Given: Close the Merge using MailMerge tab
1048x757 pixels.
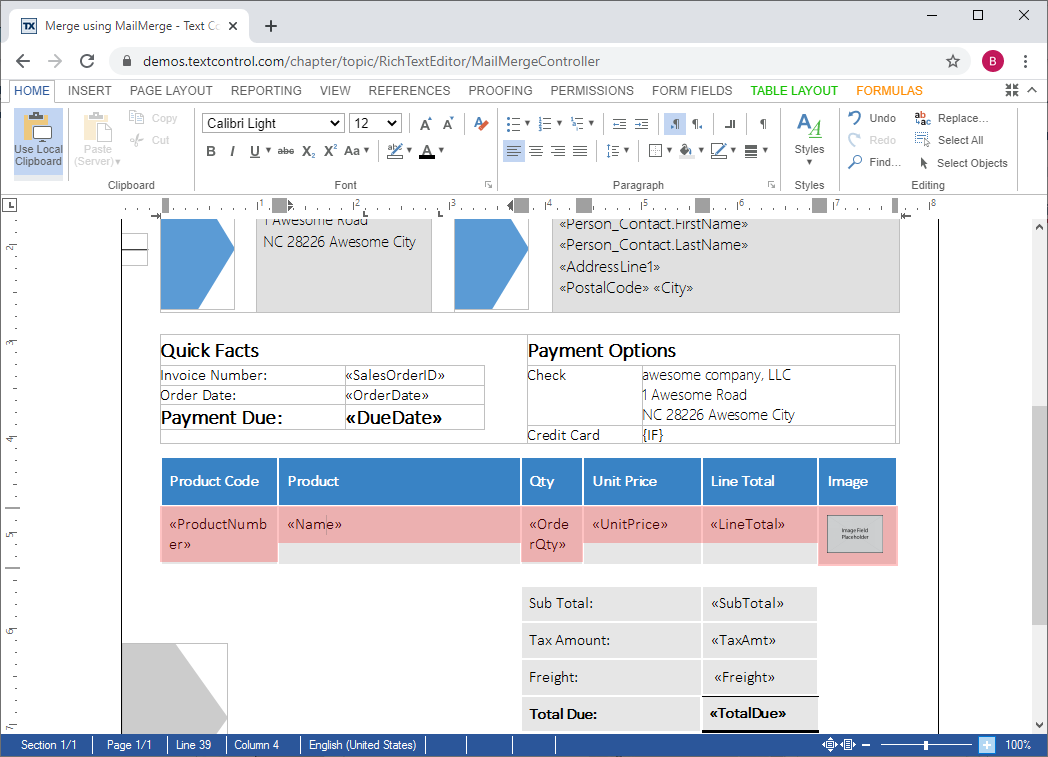Looking at the screenshot, I should 233,26.
